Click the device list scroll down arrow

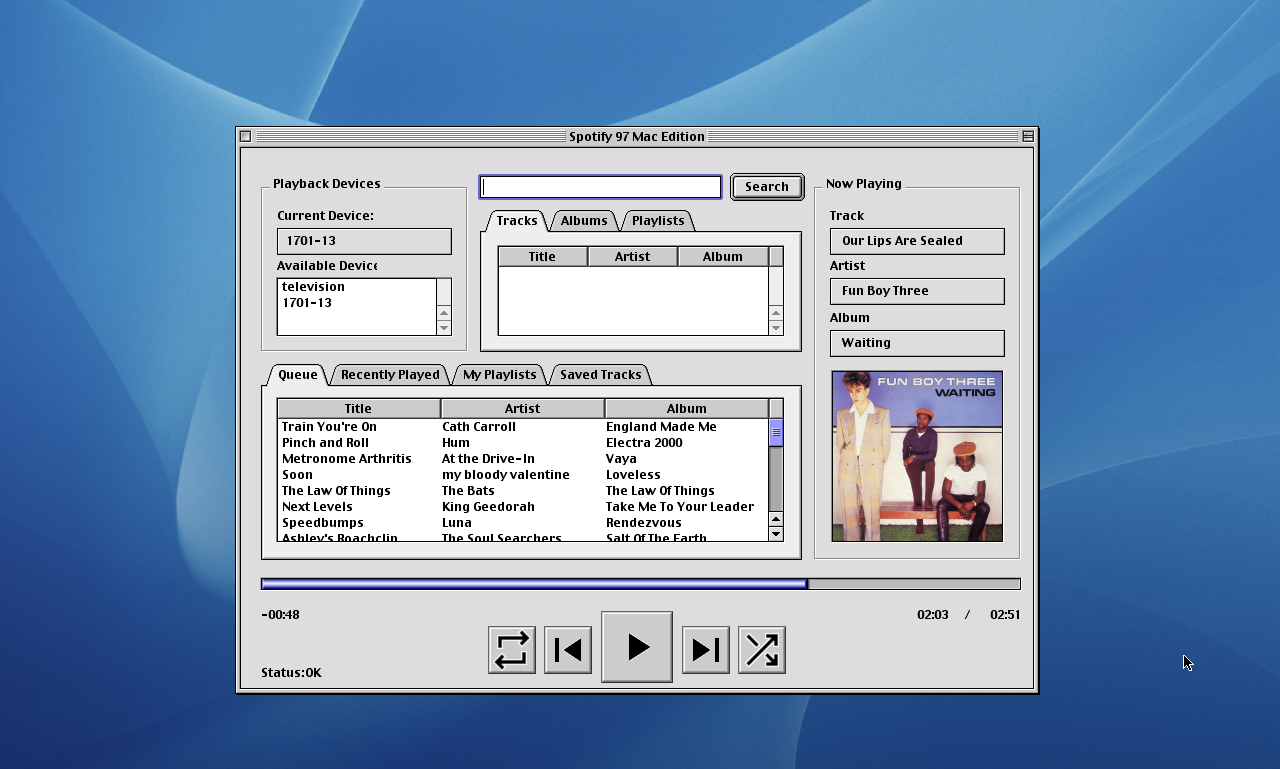pyautogui.click(x=444, y=328)
